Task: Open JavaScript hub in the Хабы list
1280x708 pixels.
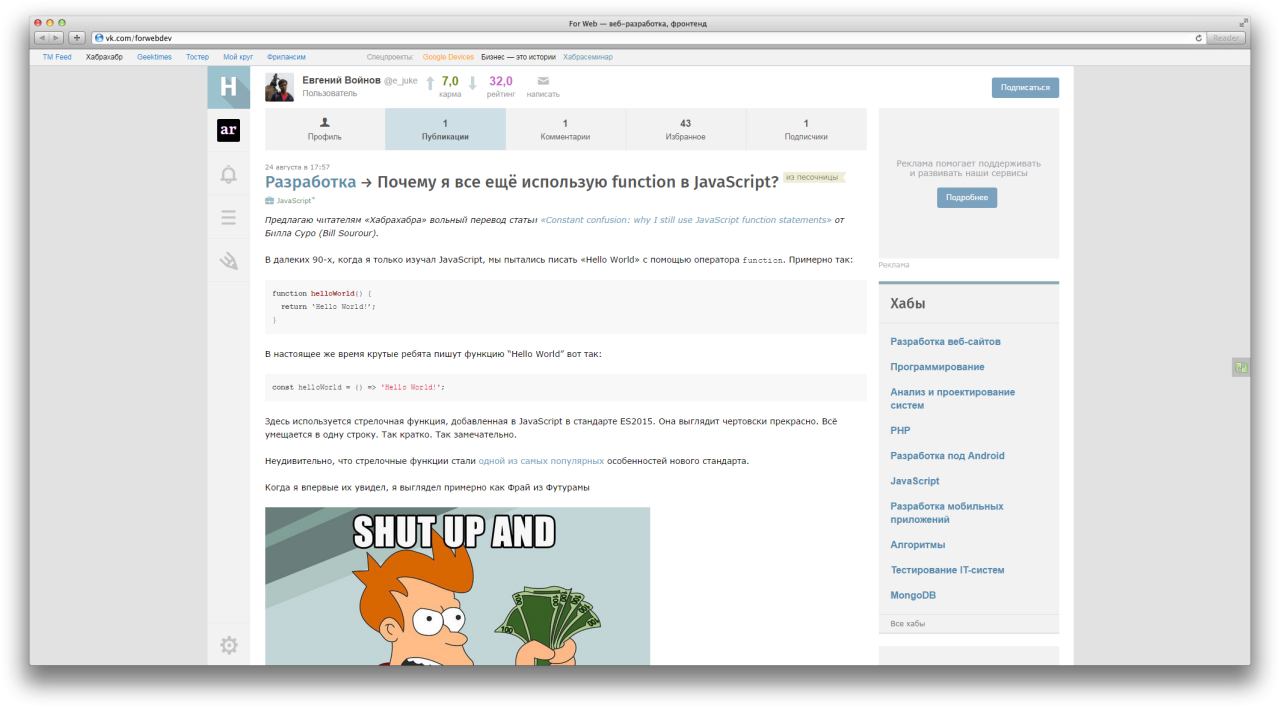Action: pos(915,481)
